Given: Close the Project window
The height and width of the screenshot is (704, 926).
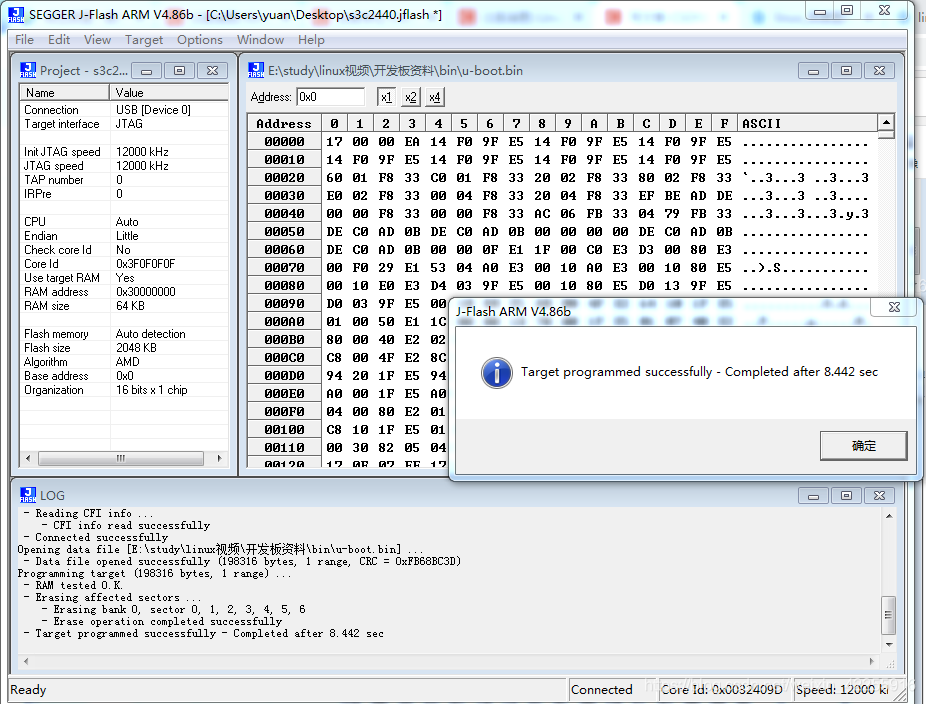Looking at the screenshot, I should coord(213,71).
